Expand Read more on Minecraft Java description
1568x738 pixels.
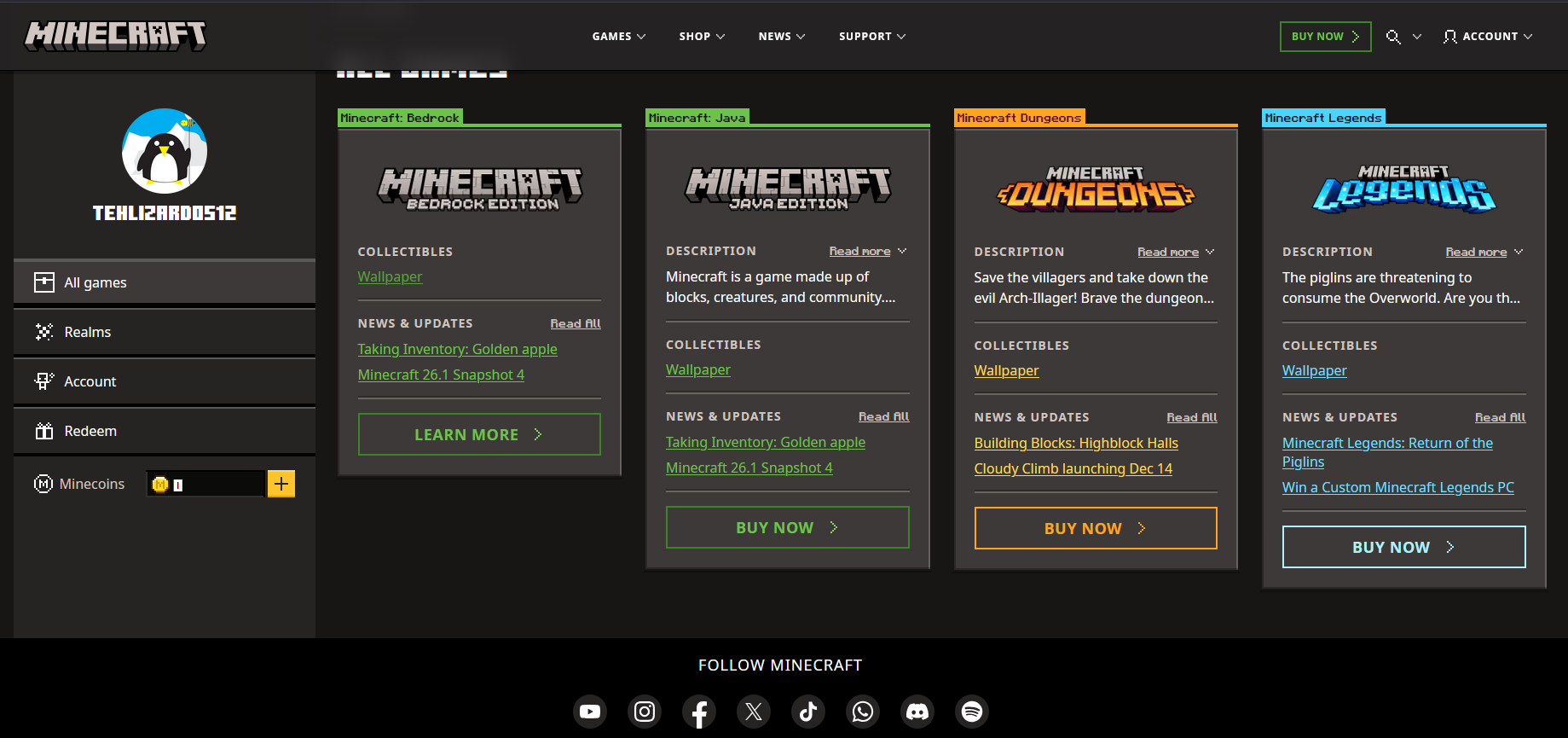pyautogui.click(x=867, y=251)
